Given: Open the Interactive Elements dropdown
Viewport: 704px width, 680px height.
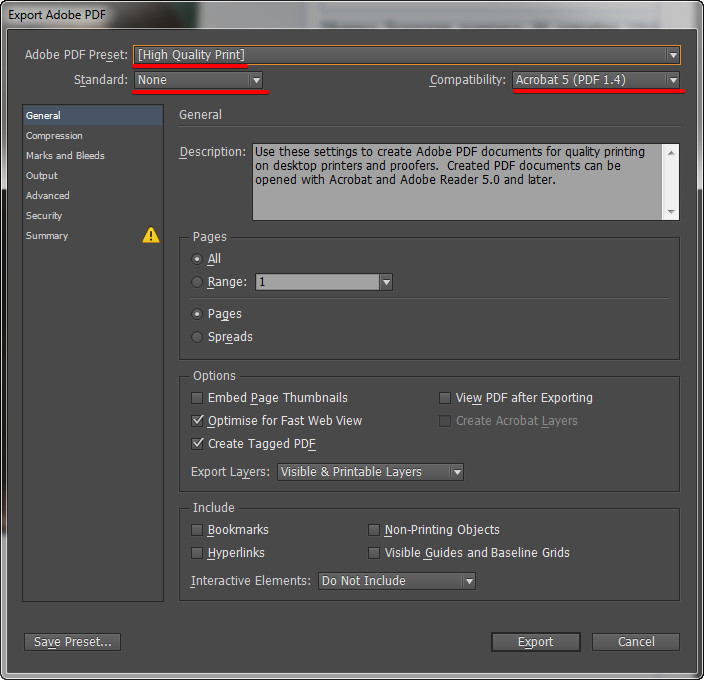Looking at the screenshot, I should point(396,581).
